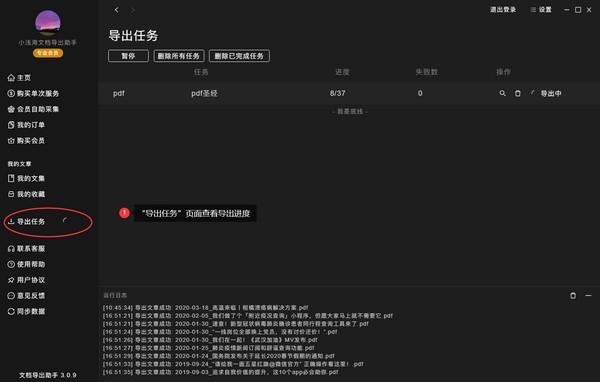Click log entry timestamped 16:51:26
Screen dimensions: 600x382
click(x=210, y=340)
